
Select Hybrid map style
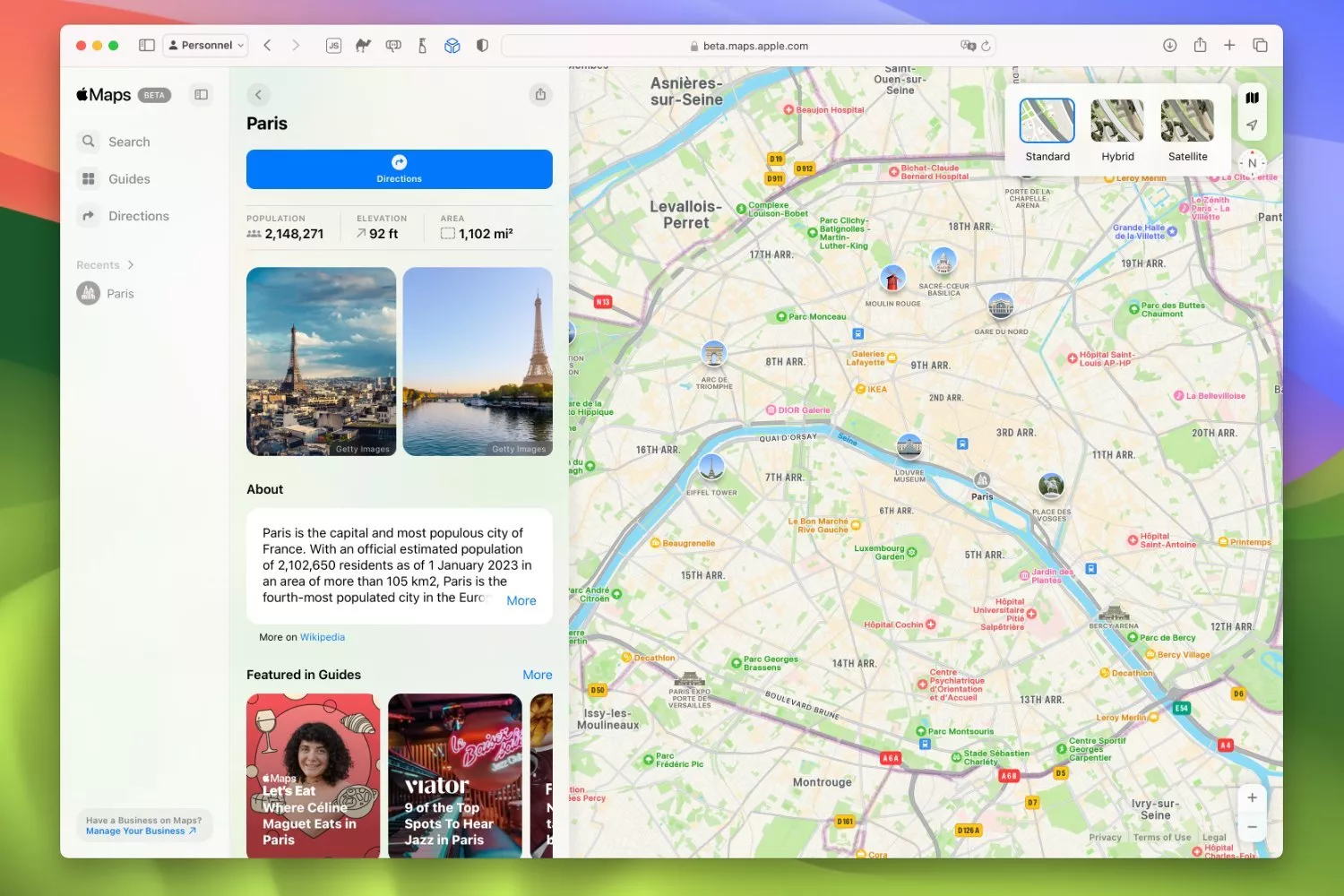1117,131
